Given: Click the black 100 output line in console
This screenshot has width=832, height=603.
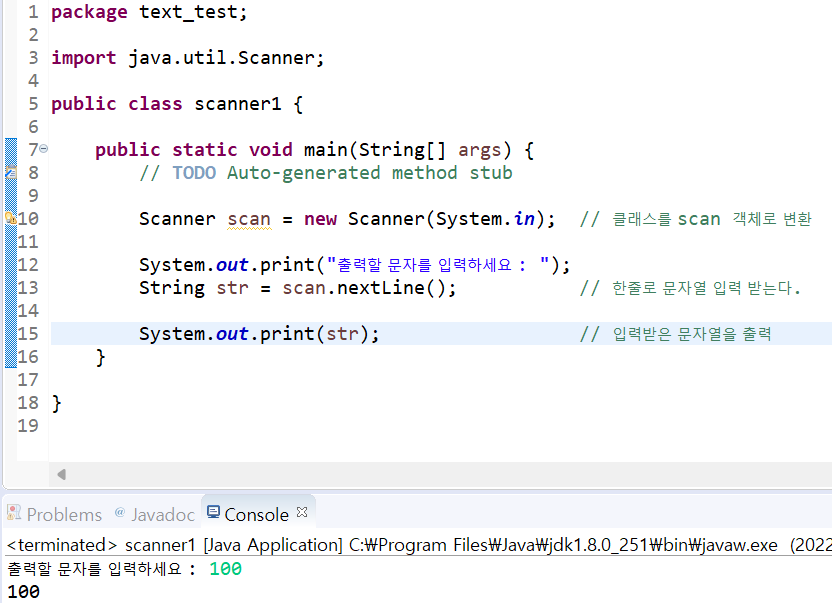Looking at the screenshot, I should point(23,591).
